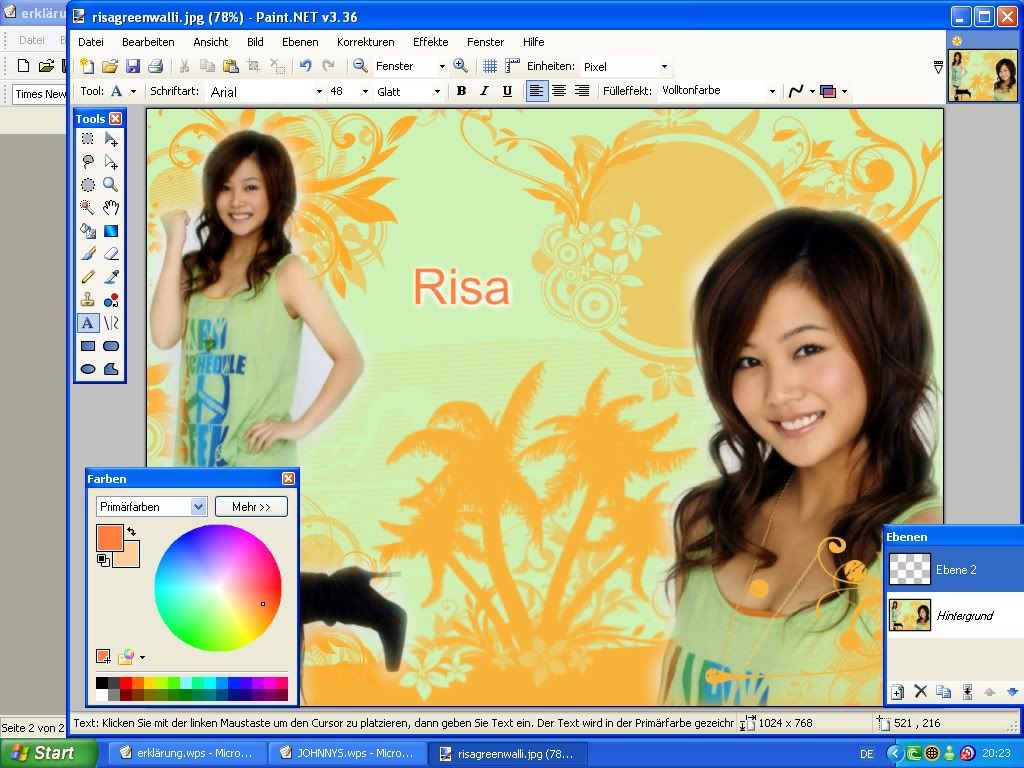This screenshot has height=768, width=1024.
Task: Set text alignment to center
Action: [559, 91]
